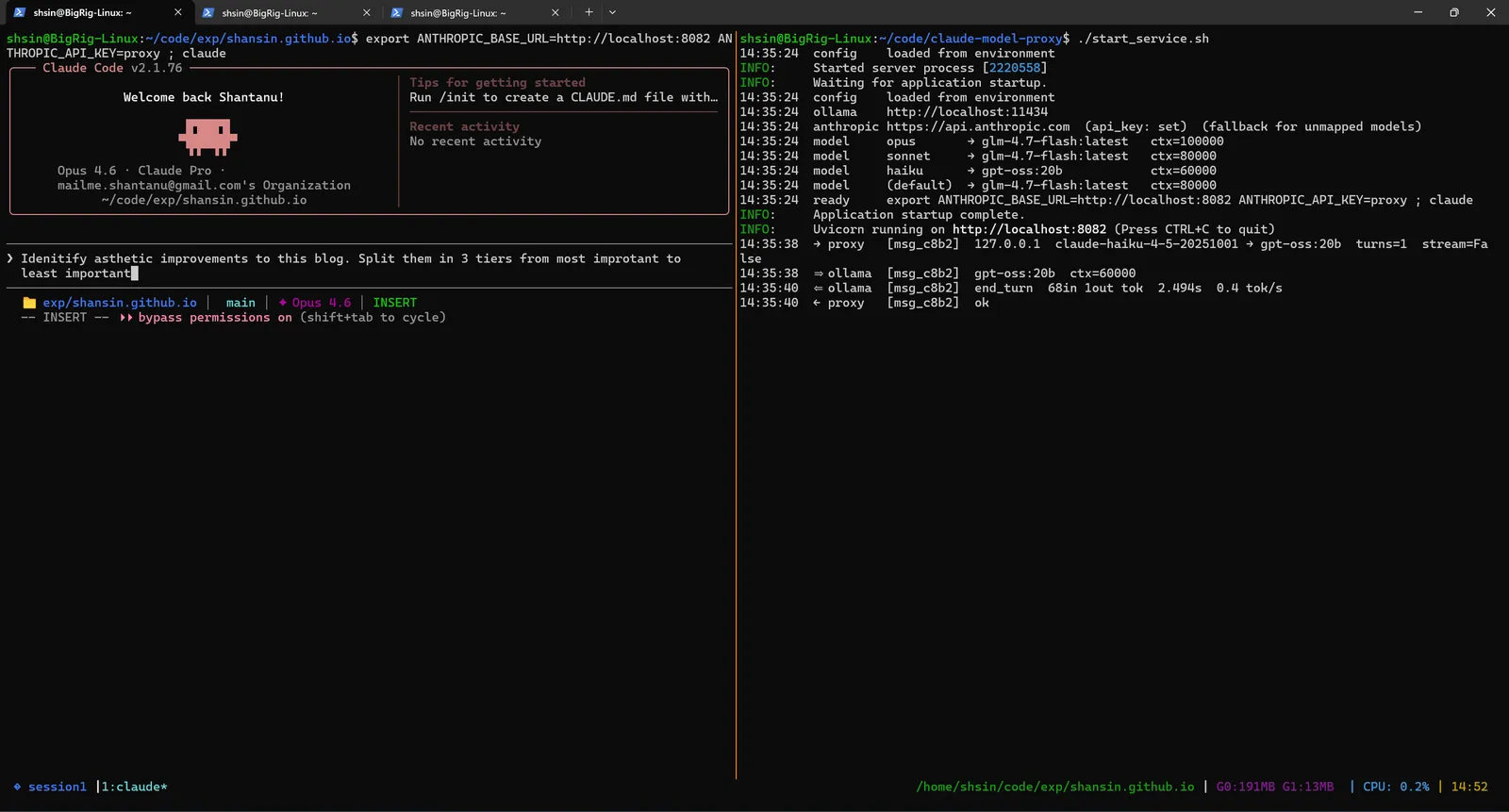The width and height of the screenshot is (1509, 812).
Task: Click the 1:claude* tmux window tab
Action: [134, 787]
